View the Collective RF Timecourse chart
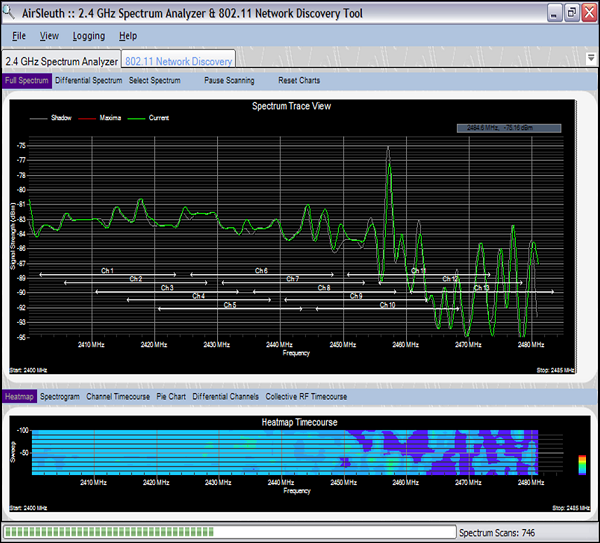The width and height of the screenshot is (600, 543). tap(309, 397)
